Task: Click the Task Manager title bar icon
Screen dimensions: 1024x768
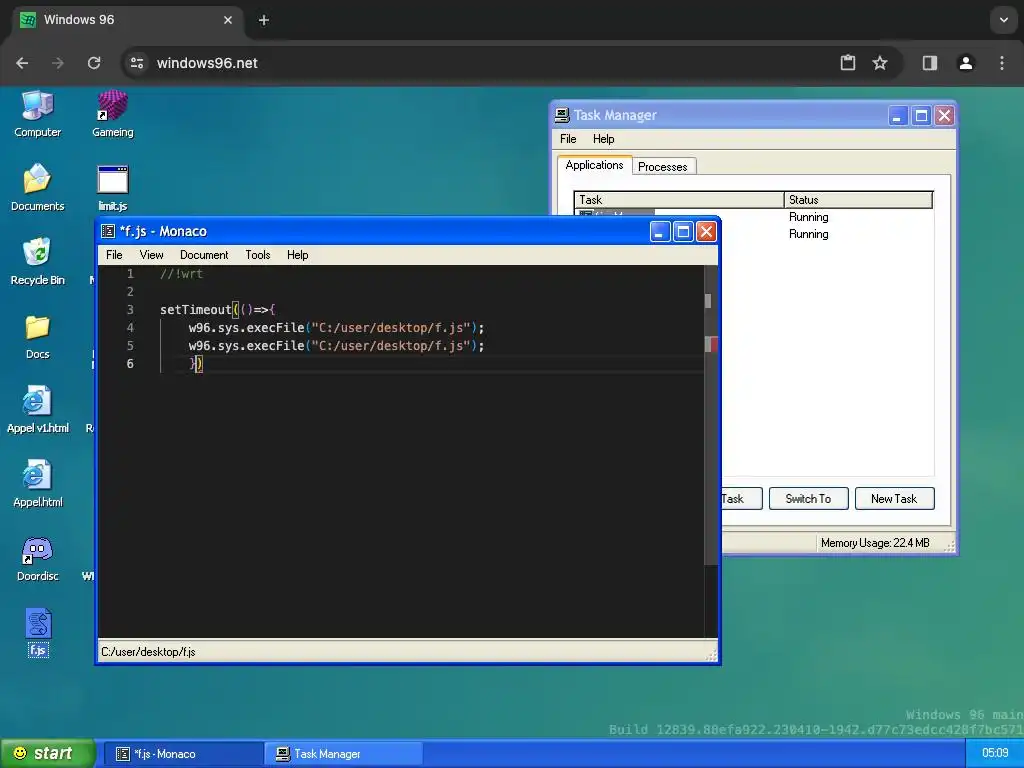Action: 562,115
